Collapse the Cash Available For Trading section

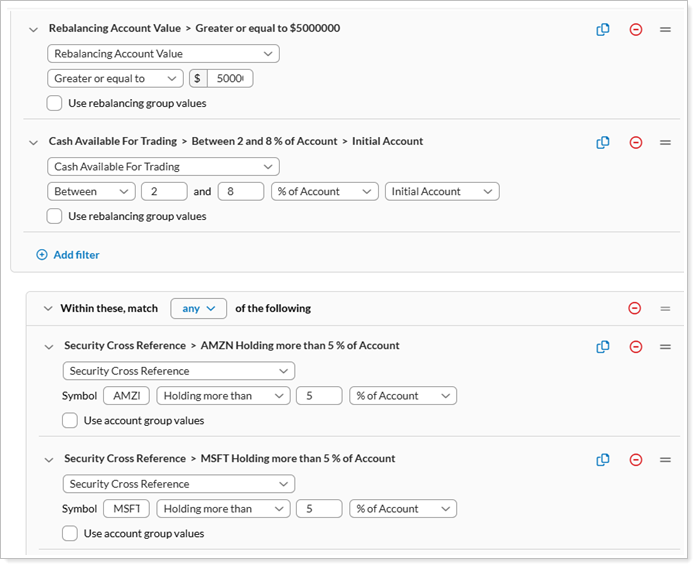34,142
